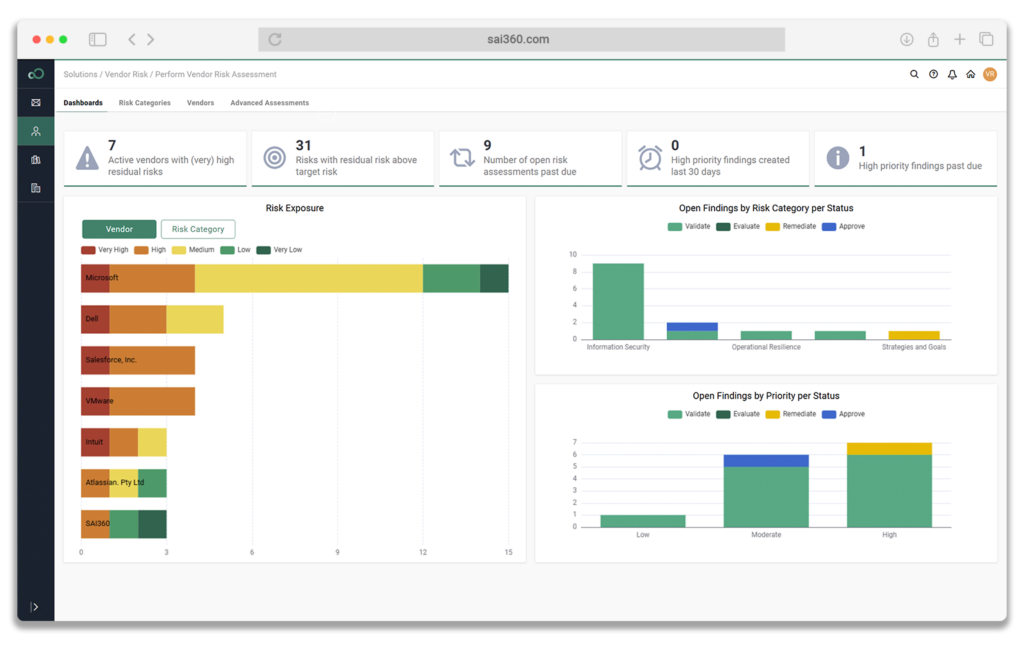
Task: Switch Risk Exposure to Vendor view
Action: coord(119,229)
